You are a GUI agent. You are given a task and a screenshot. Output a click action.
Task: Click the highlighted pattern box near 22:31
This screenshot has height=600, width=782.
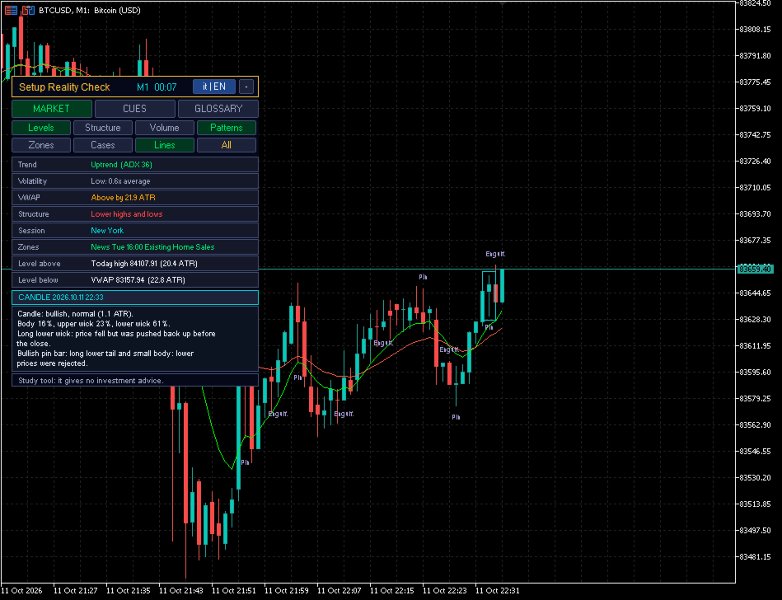[x=489, y=296]
